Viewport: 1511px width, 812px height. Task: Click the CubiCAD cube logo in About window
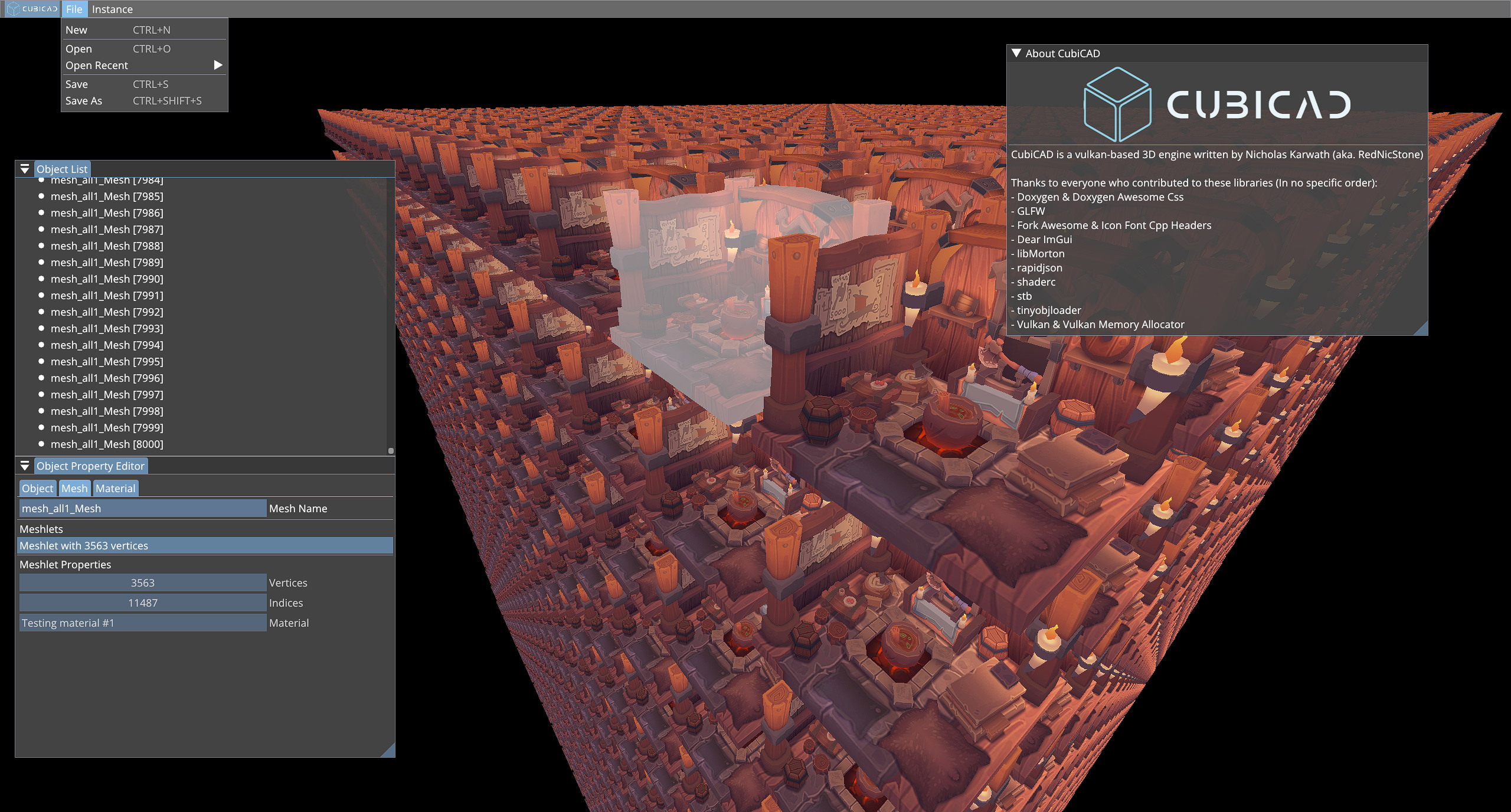[1117, 104]
